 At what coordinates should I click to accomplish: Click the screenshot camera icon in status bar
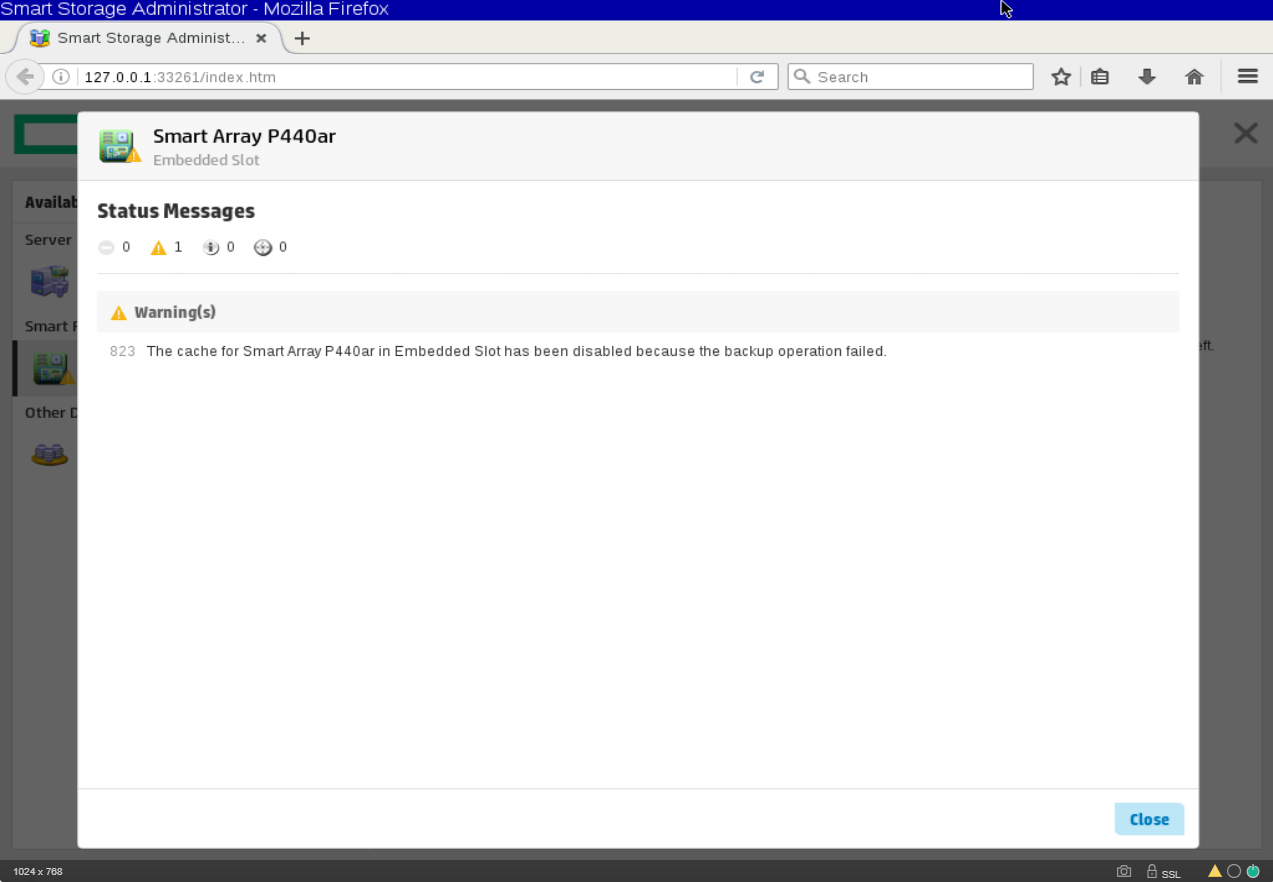click(1124, 872)
